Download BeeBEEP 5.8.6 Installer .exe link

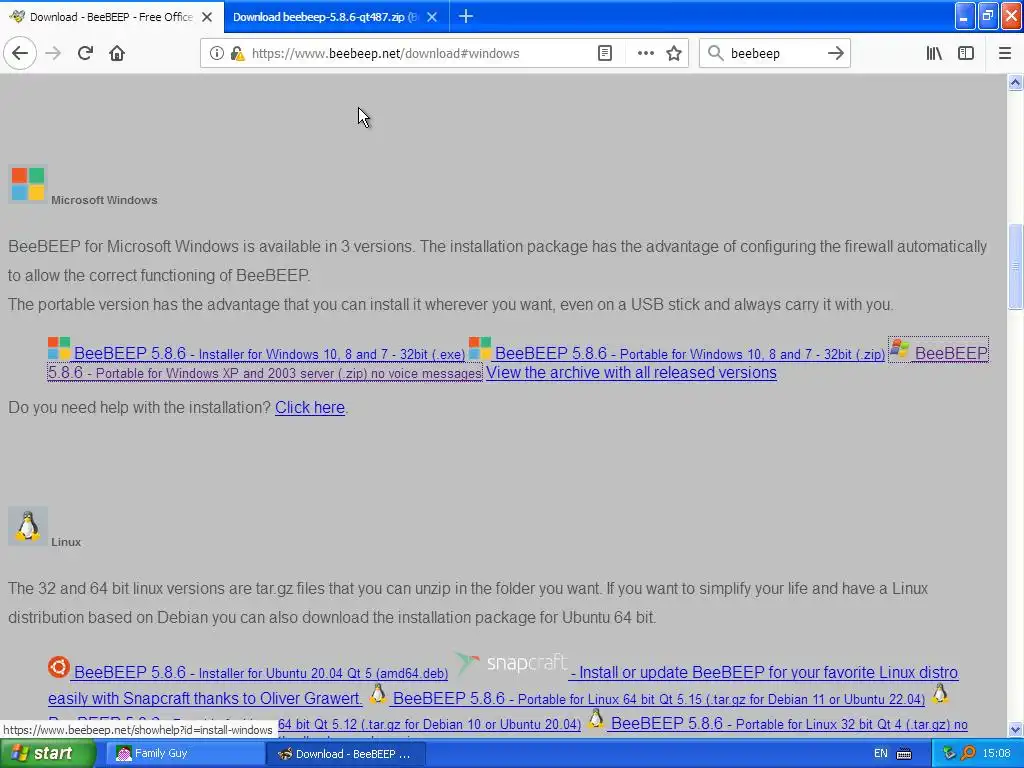(x=256, y=353)
